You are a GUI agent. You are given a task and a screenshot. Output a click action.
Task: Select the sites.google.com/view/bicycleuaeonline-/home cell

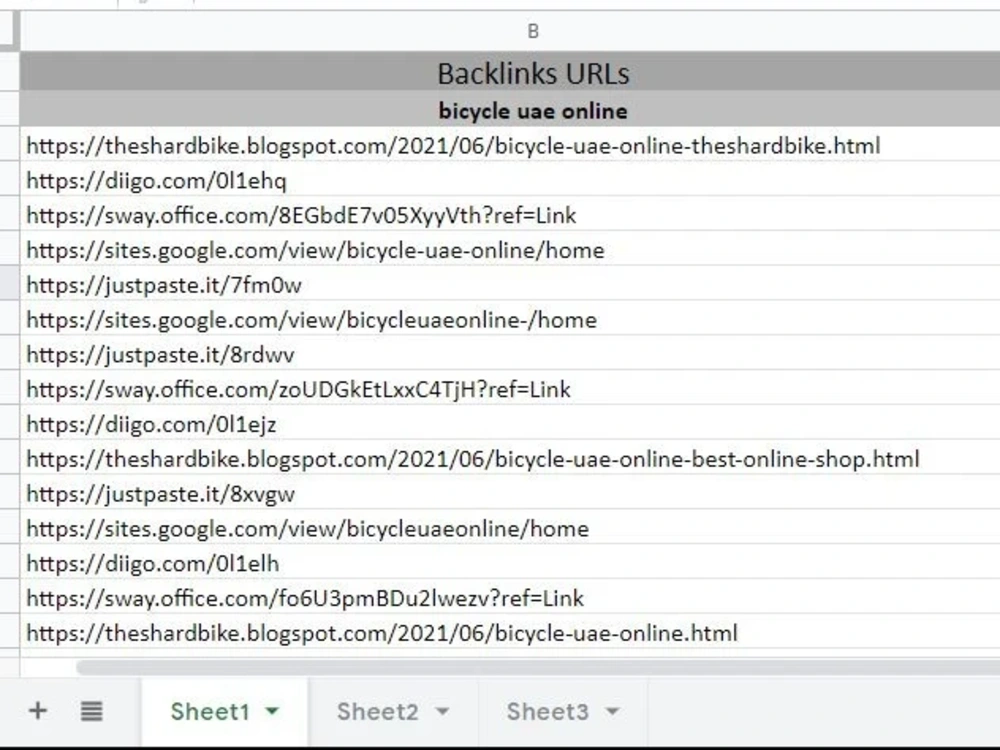click(x=510, y=319)
